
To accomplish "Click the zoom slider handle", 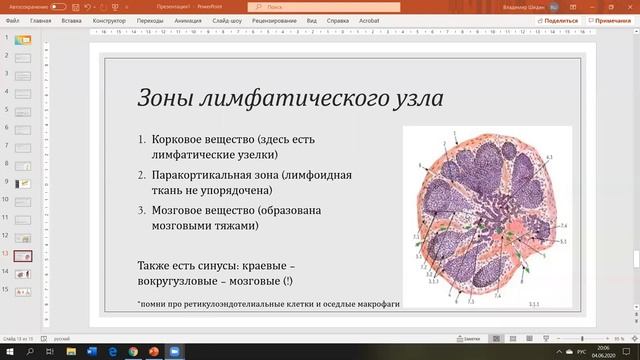I will 582,339.
